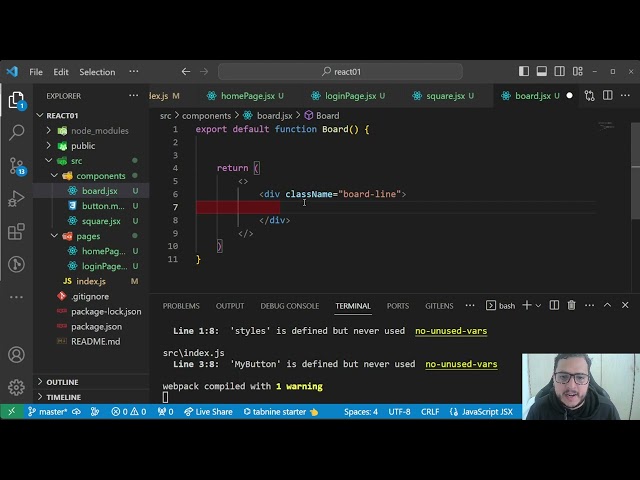Viewport: 640px width, 480px height.
Task: Switch to square.jsx editor tab
Action: point(444,96)
